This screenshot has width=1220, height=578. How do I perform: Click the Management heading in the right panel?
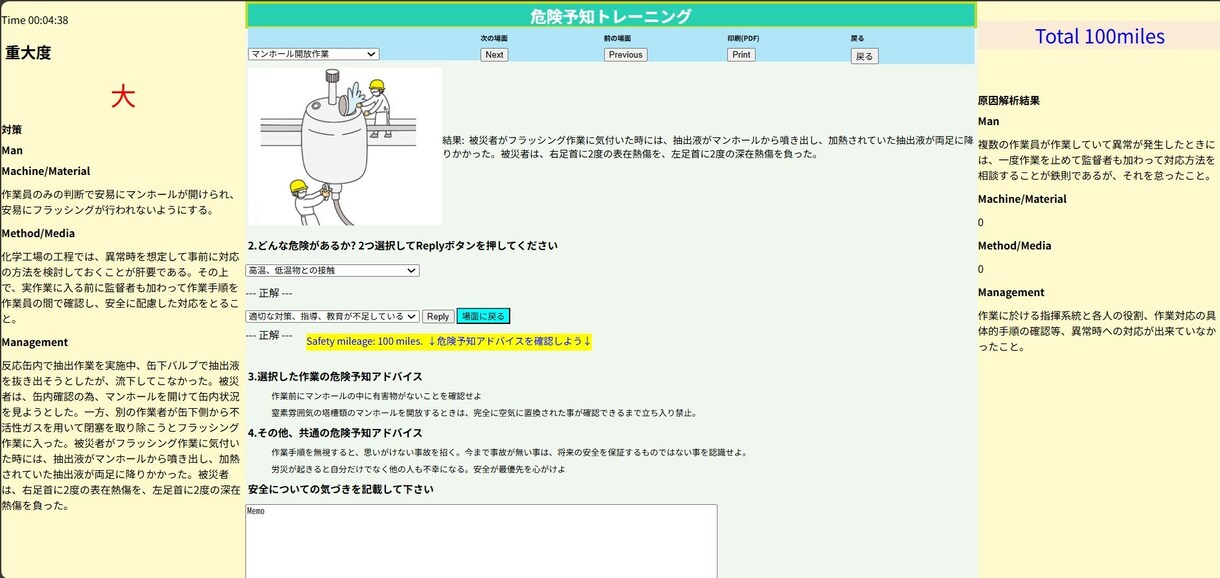point(1011,292)
